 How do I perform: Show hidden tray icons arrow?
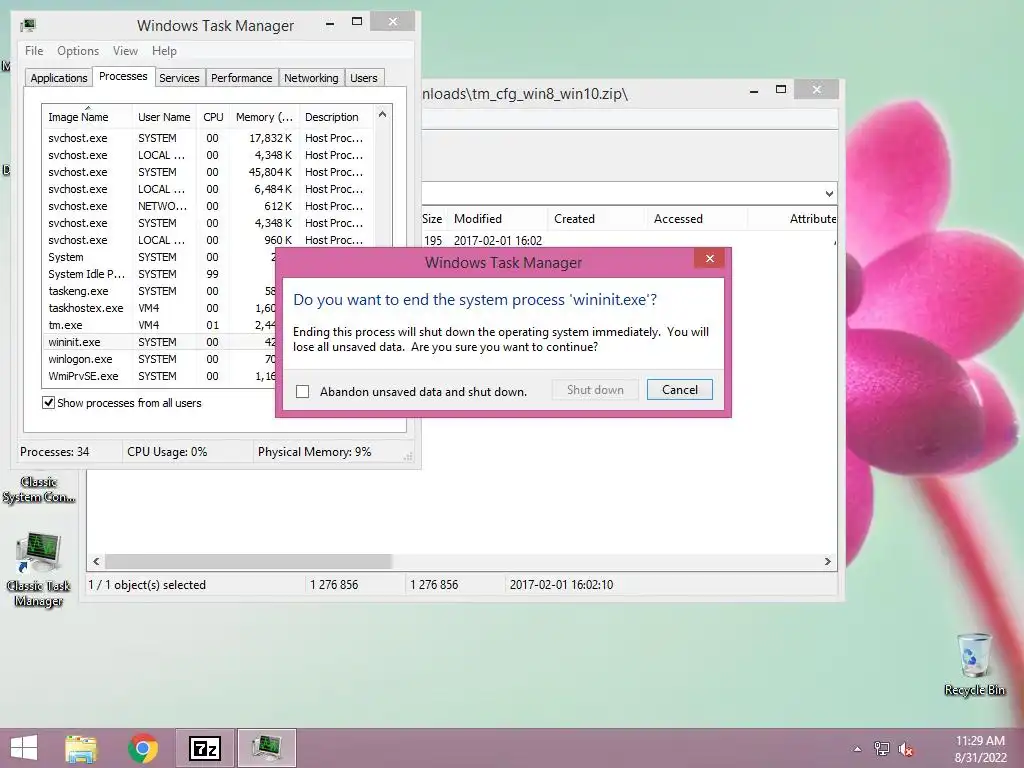pyautogui.click(x=857, y=749)
